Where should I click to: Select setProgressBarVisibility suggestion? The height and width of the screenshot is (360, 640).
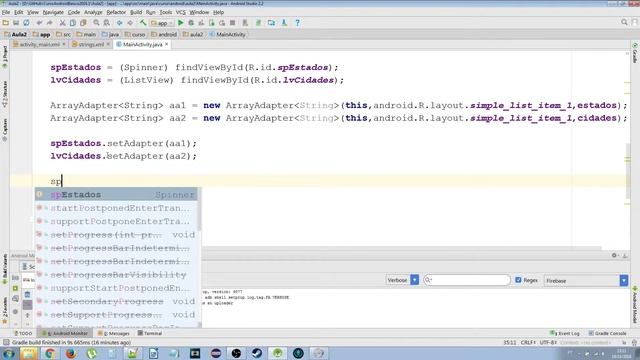point(116,275)
